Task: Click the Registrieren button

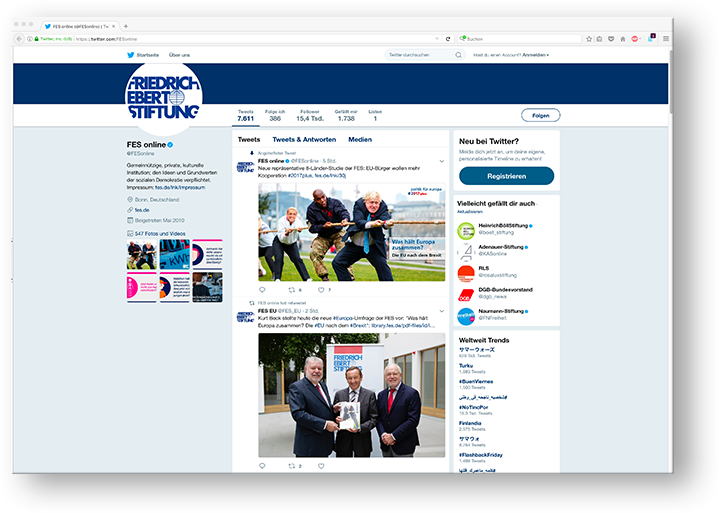Action: 506,176
